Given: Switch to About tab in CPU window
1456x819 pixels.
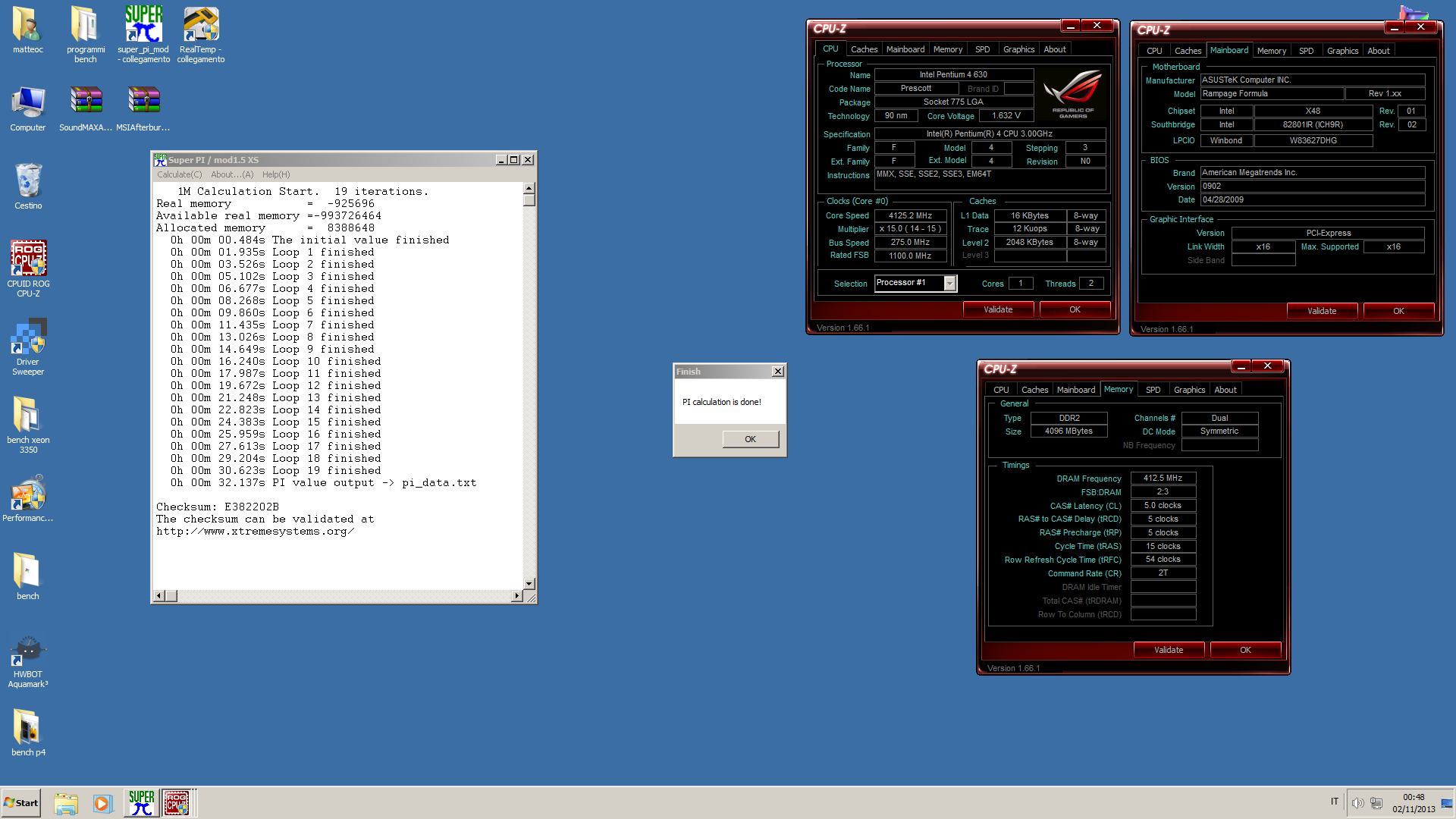Looking at the screenshot, I should (x=1055, y=49).
